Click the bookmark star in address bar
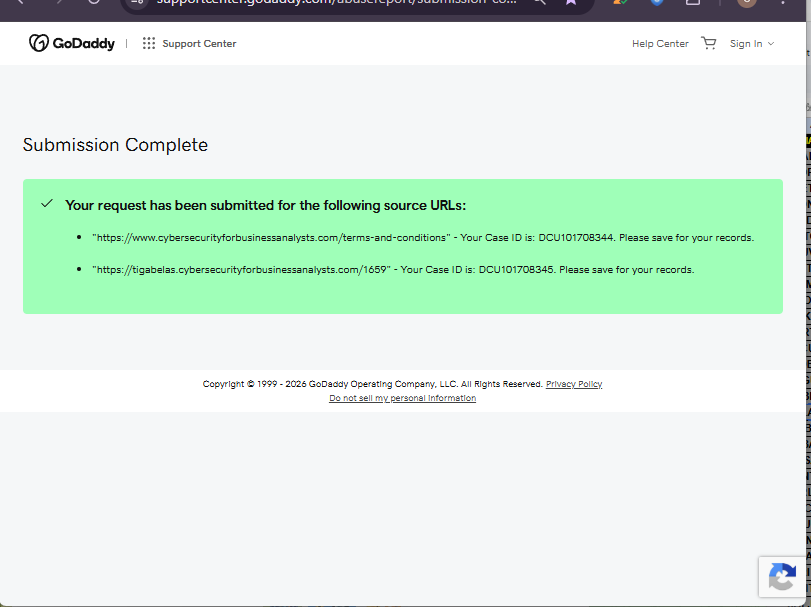The width and height of the screenshot is (811, 607). click(571, 2)
